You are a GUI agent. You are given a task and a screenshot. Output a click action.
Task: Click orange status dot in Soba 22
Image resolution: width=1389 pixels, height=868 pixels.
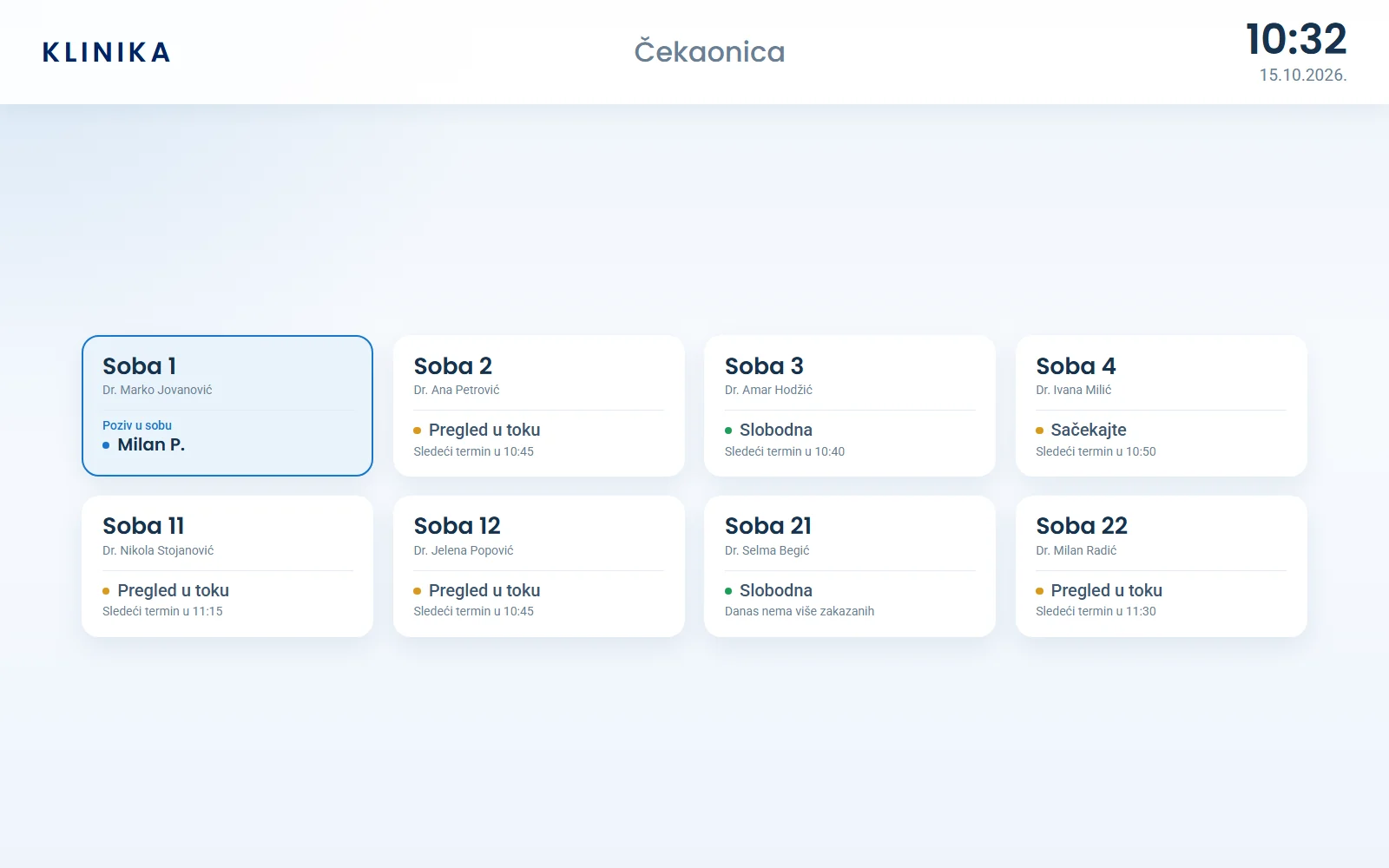[x=1039, y=591]
